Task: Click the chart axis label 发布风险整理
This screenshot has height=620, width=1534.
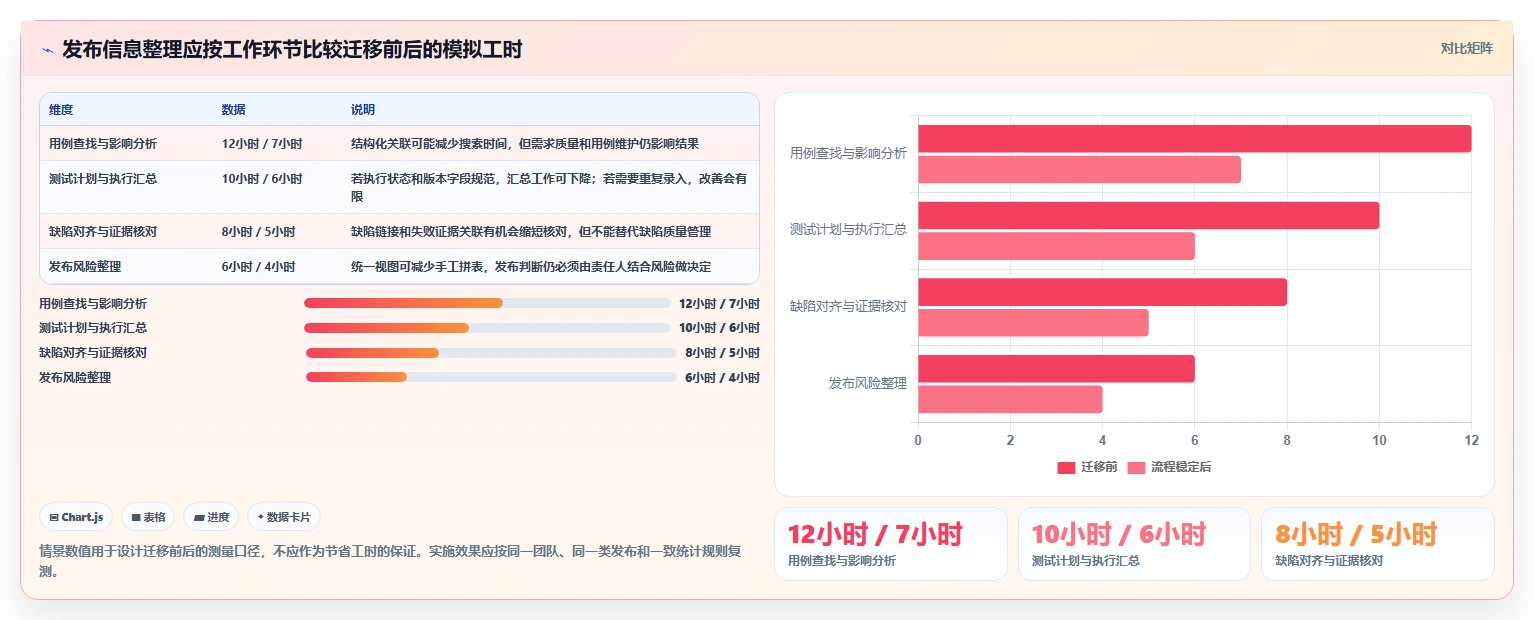Action: (868, 383)
